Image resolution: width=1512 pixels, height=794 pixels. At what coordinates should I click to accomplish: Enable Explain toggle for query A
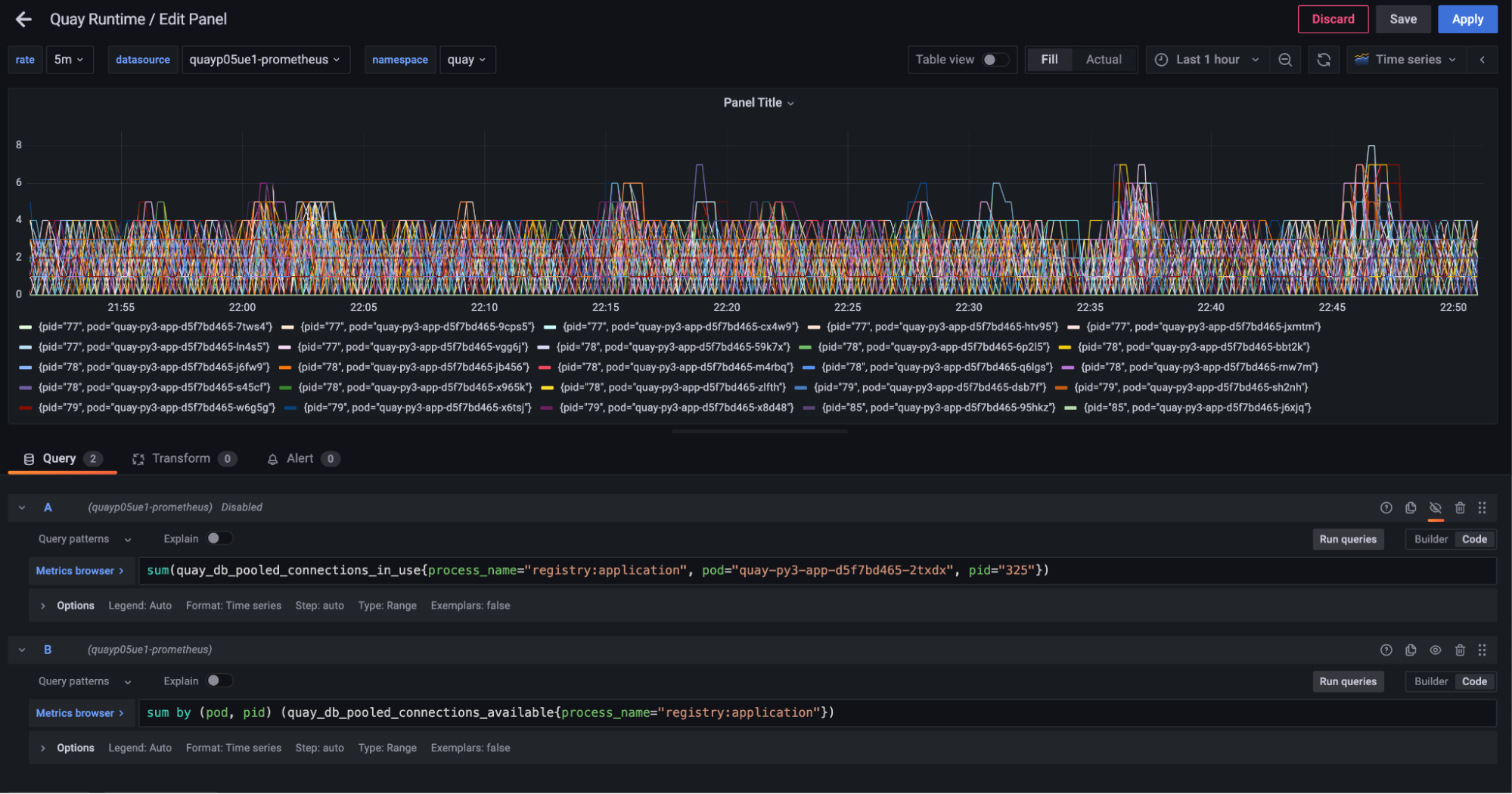(219, 538)
